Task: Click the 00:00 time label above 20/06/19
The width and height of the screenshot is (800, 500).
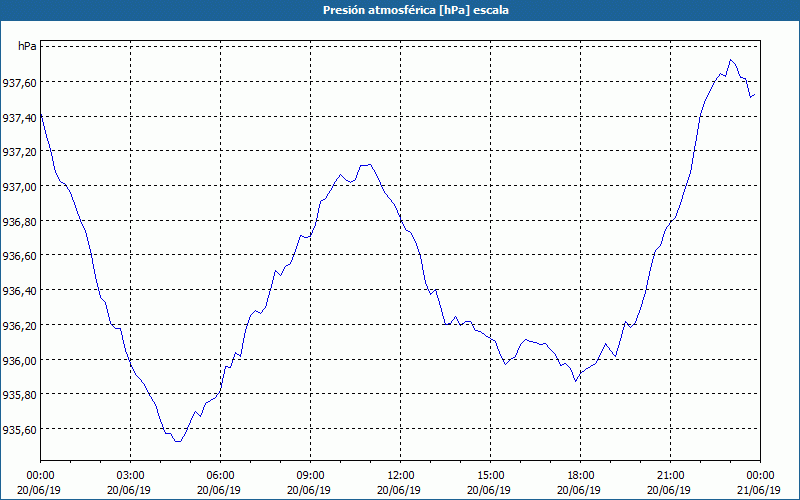Action: pos(40,476)
